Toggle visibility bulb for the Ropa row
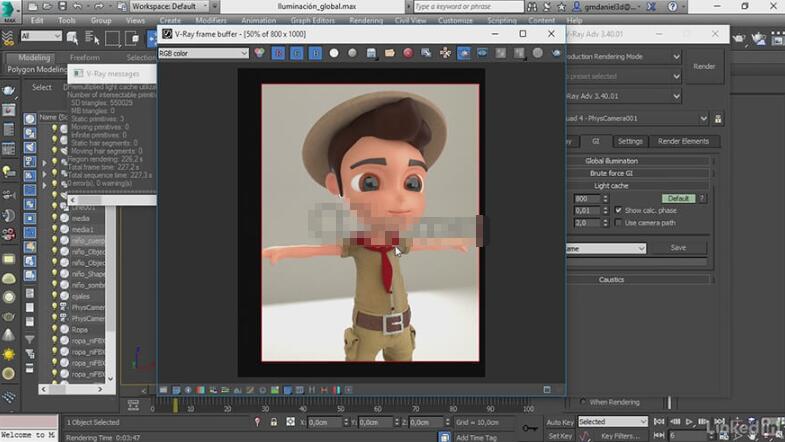Screen dimensions: 785x442 pos(55,329)
